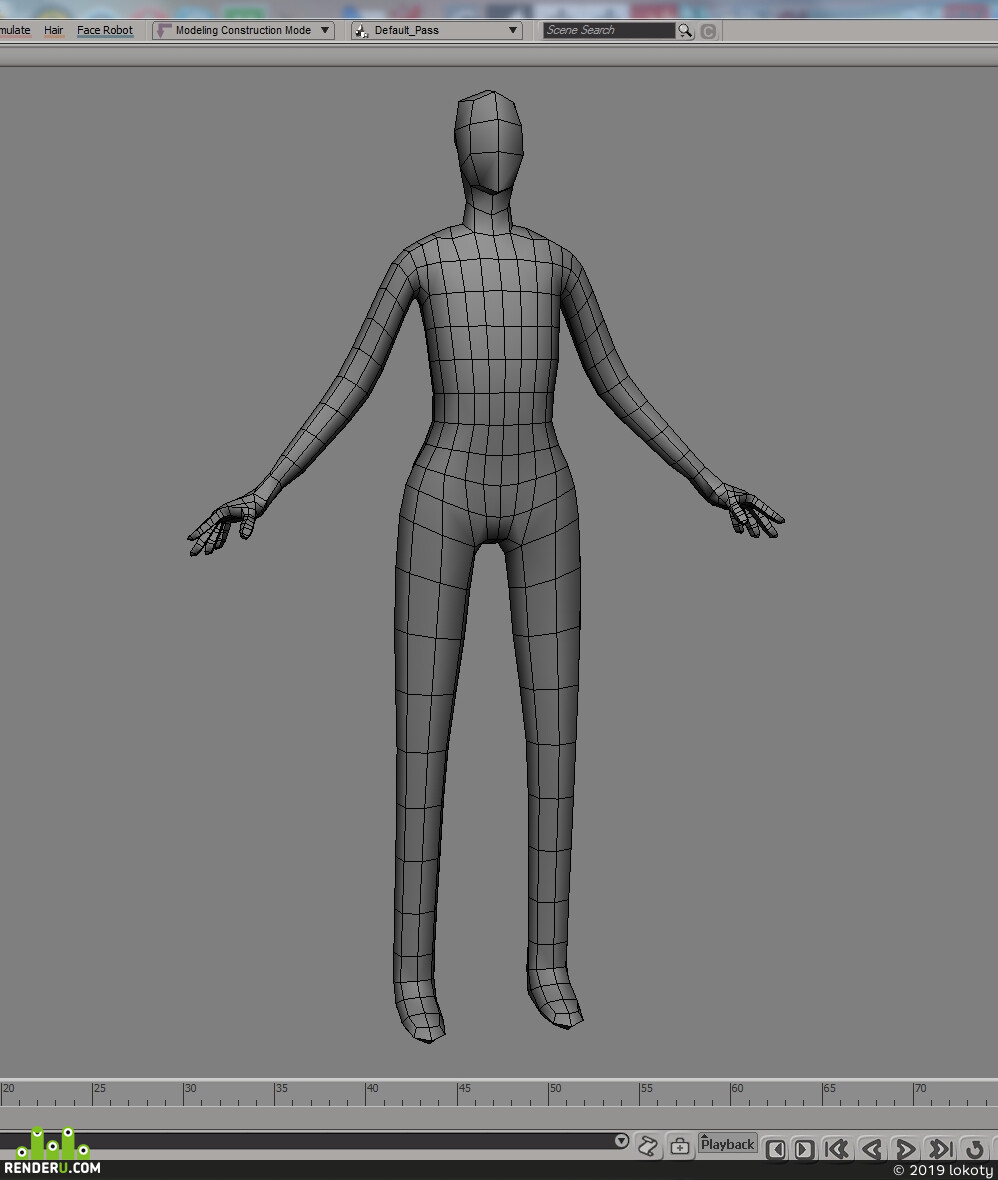The width and height of the screenshot is (998, 1180).
Task: Jump to the last frame
Action: 940,1149
